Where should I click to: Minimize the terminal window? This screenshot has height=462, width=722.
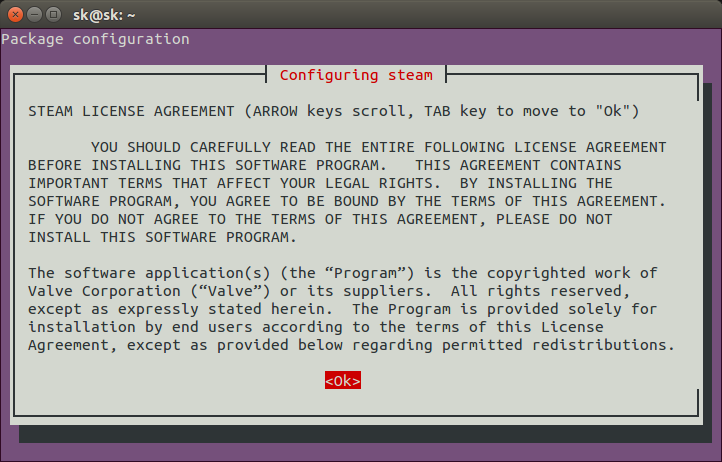tap(35, 15)
